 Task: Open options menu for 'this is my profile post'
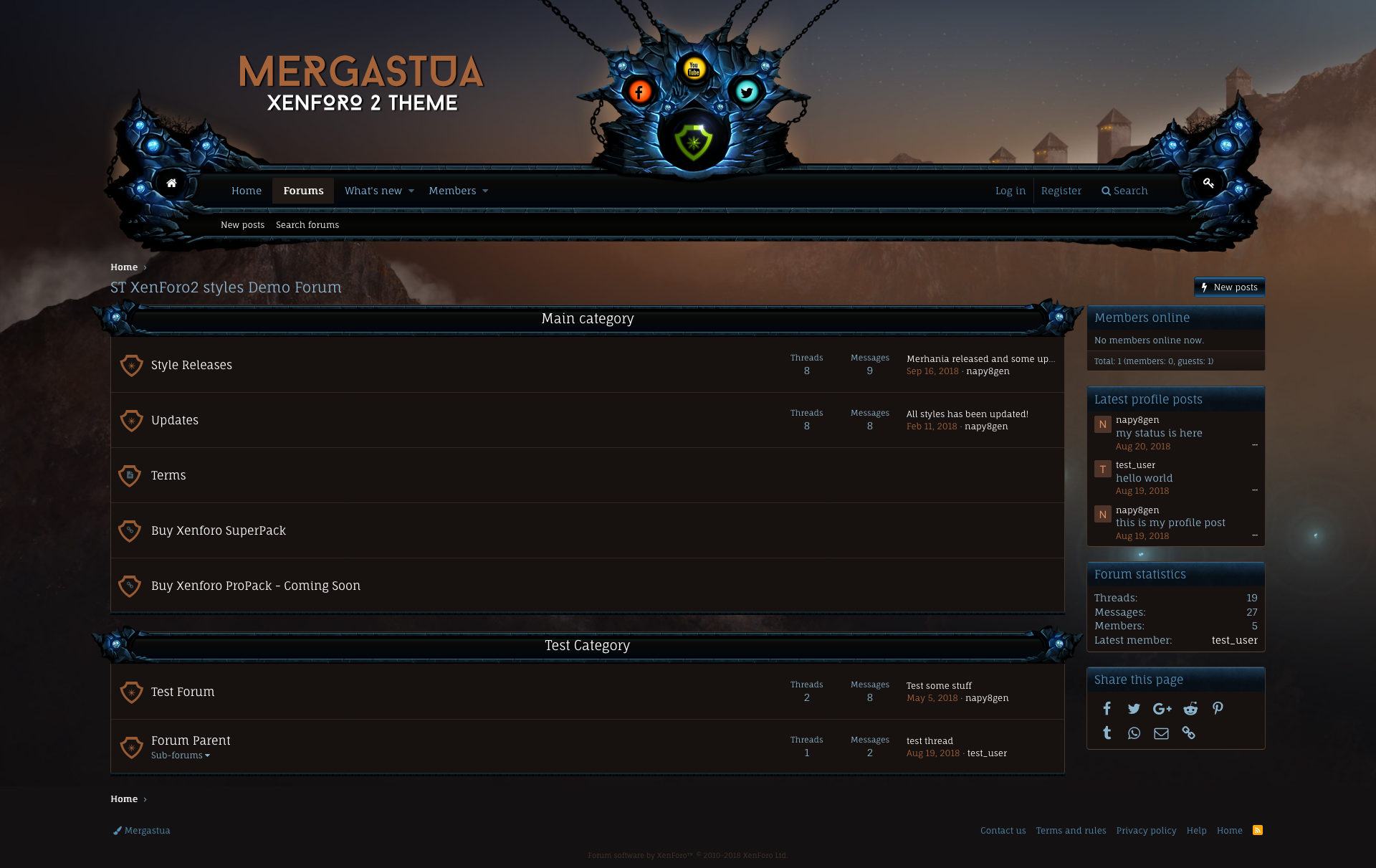(1254, 535)
